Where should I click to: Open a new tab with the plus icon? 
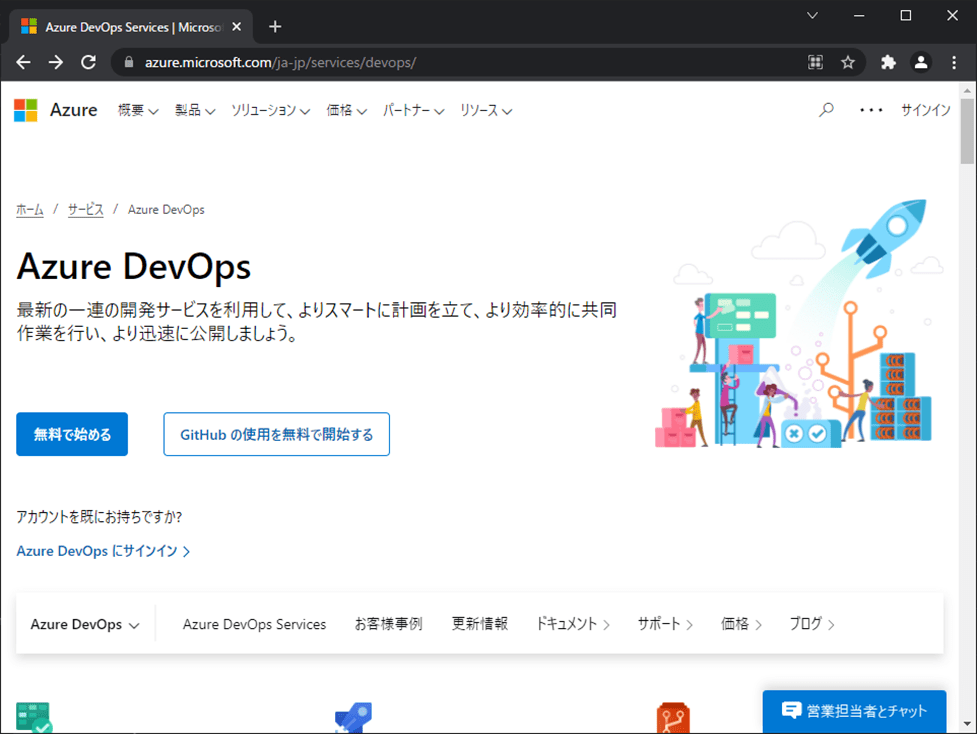[x=275, y=27]
